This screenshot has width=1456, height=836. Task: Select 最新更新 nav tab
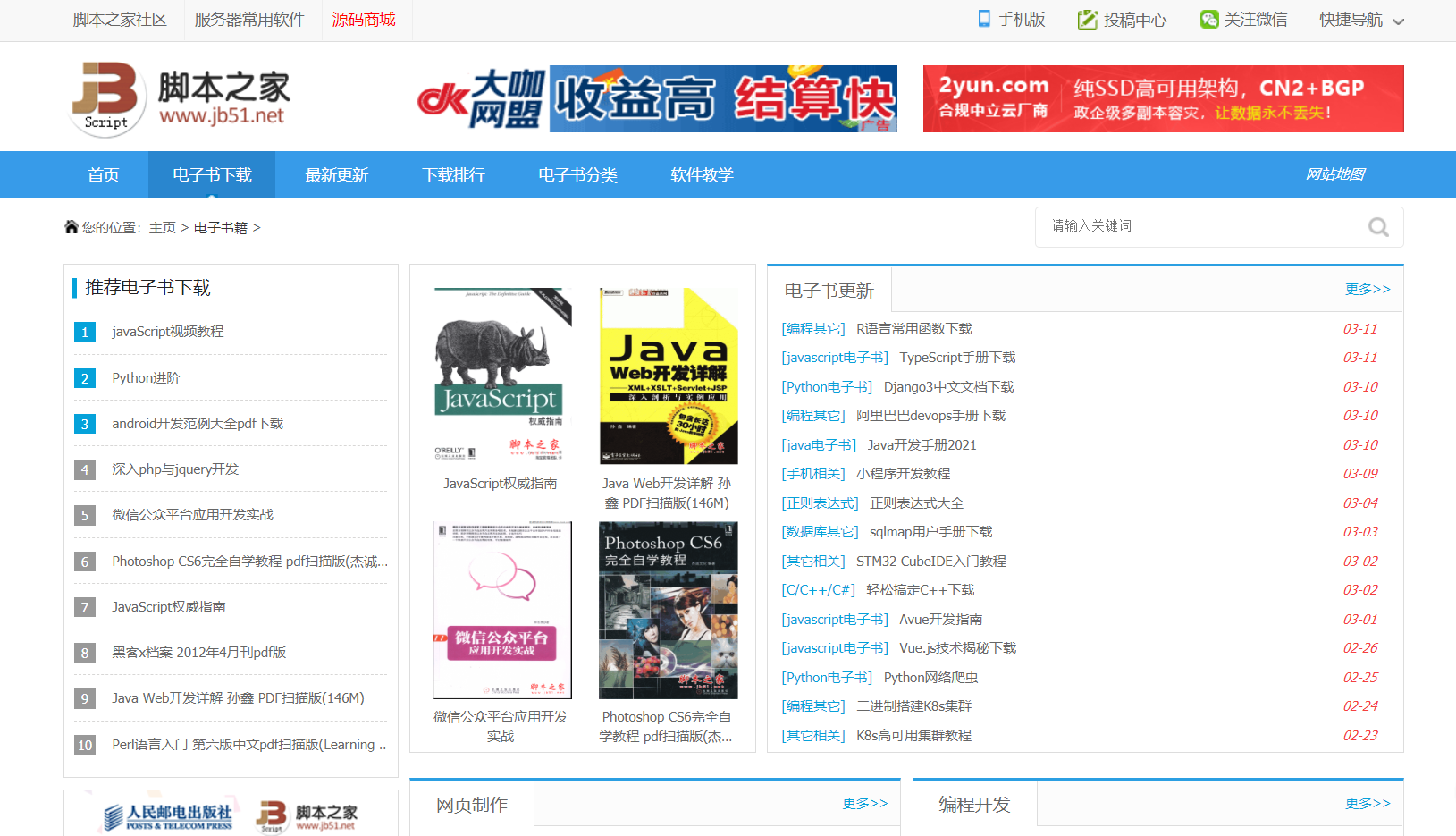point(337,175)
